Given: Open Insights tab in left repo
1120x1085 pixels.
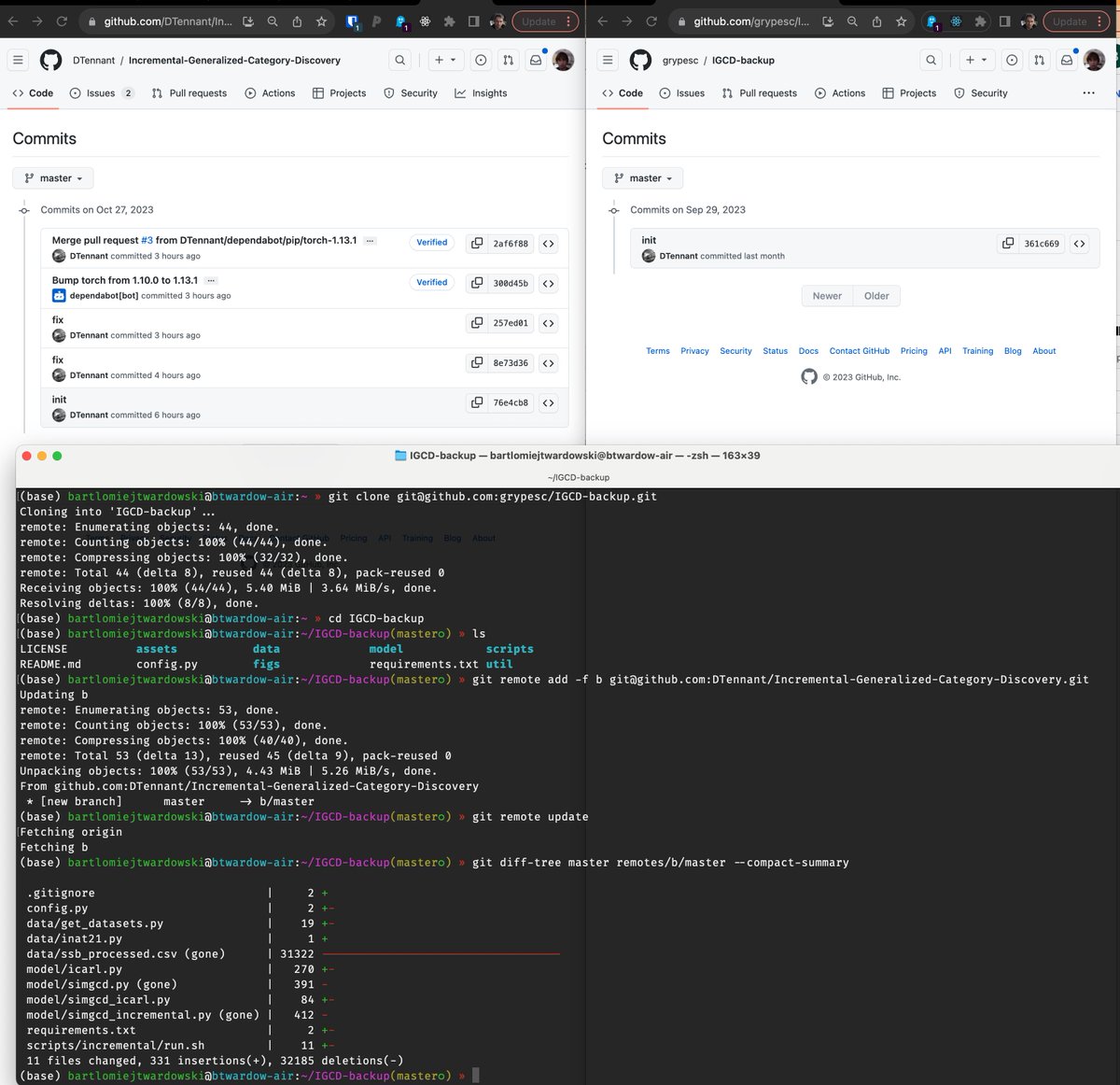Looking at the screenshot, I should pyautogui.click(x=481, y=93).
